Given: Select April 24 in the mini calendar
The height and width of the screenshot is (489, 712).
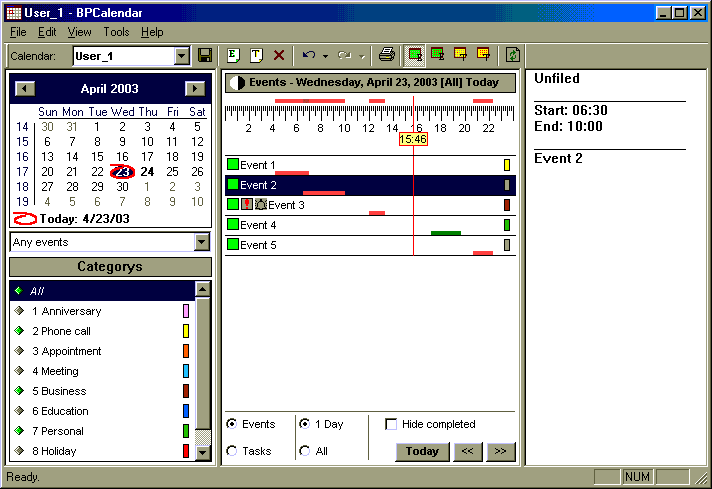Looking at the screenshot, I should [x=147, y=172].
